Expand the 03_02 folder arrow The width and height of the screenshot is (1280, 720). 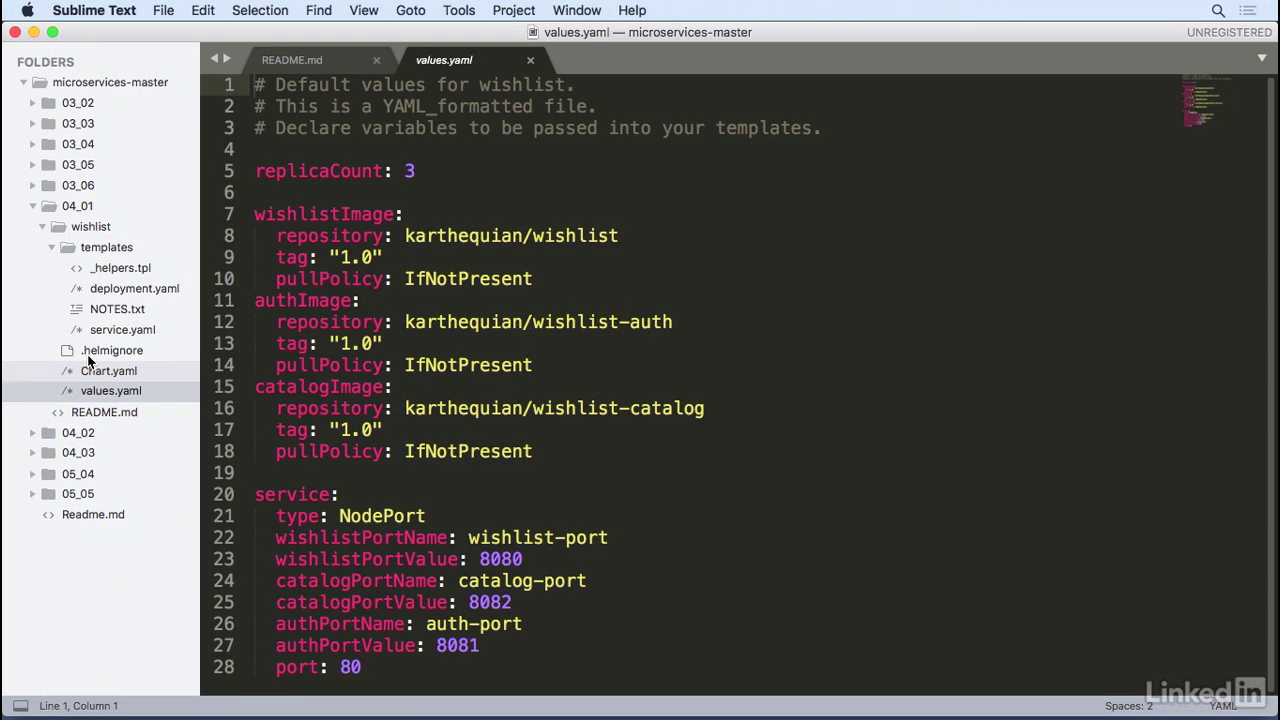(x=32, y=103)
